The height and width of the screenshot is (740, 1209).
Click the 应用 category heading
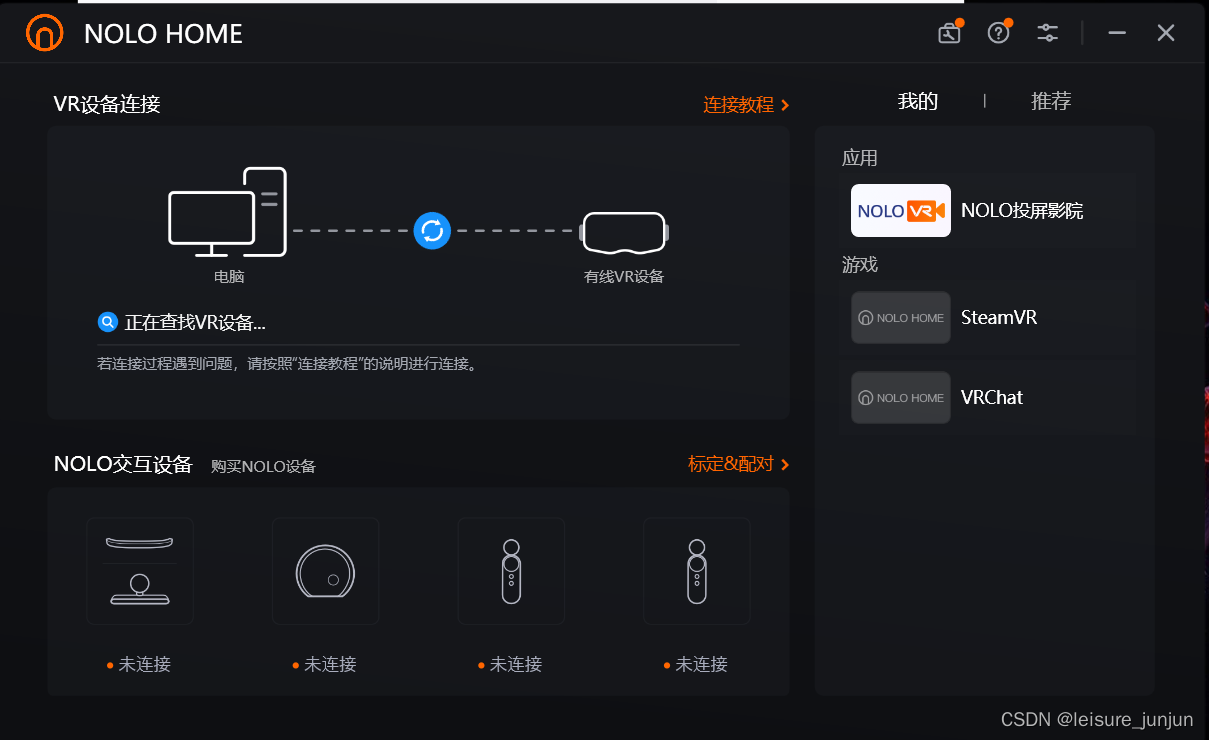point(860,158)
